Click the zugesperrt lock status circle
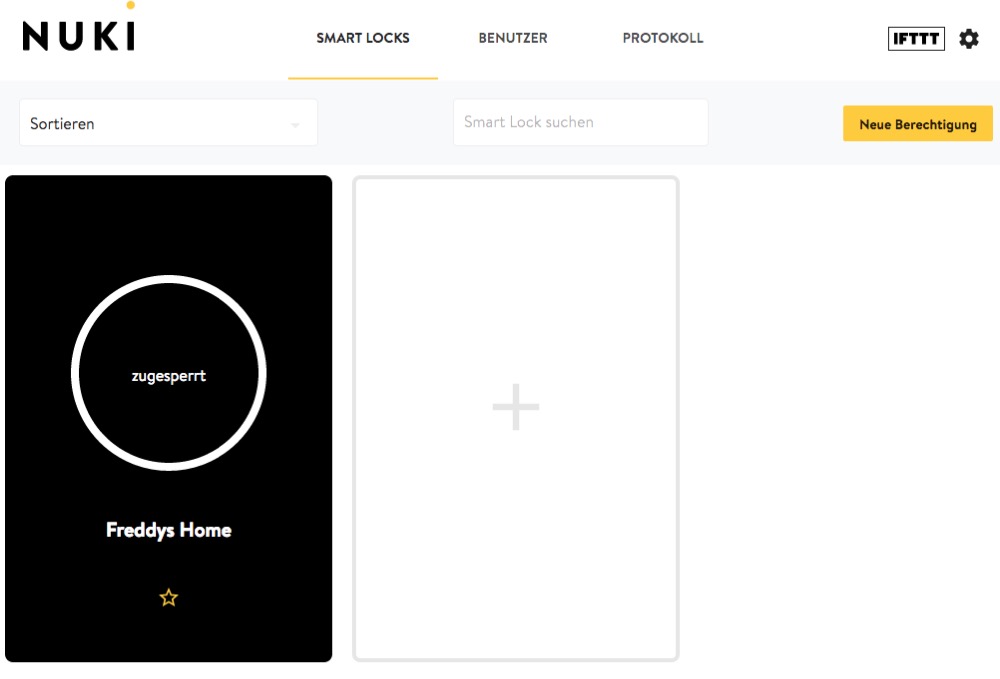The image size is (1000, 679). [168, 373]
